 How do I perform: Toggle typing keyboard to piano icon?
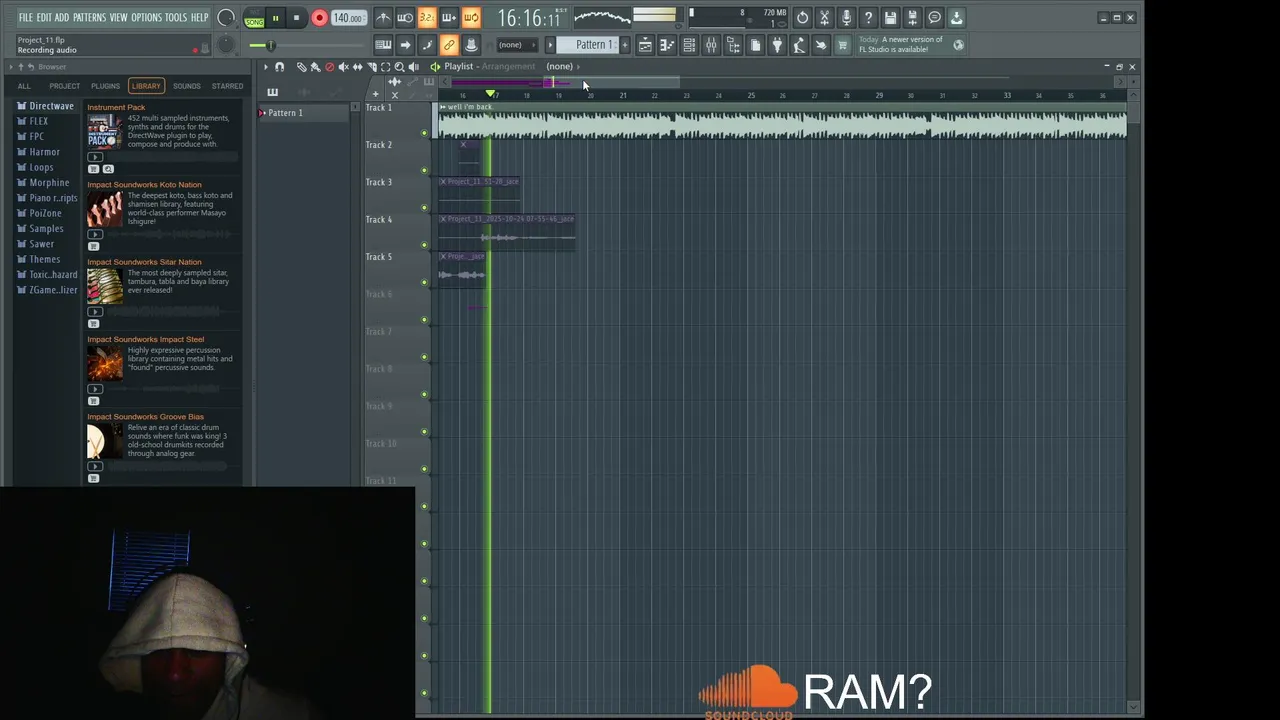click(x=384, y=45)
